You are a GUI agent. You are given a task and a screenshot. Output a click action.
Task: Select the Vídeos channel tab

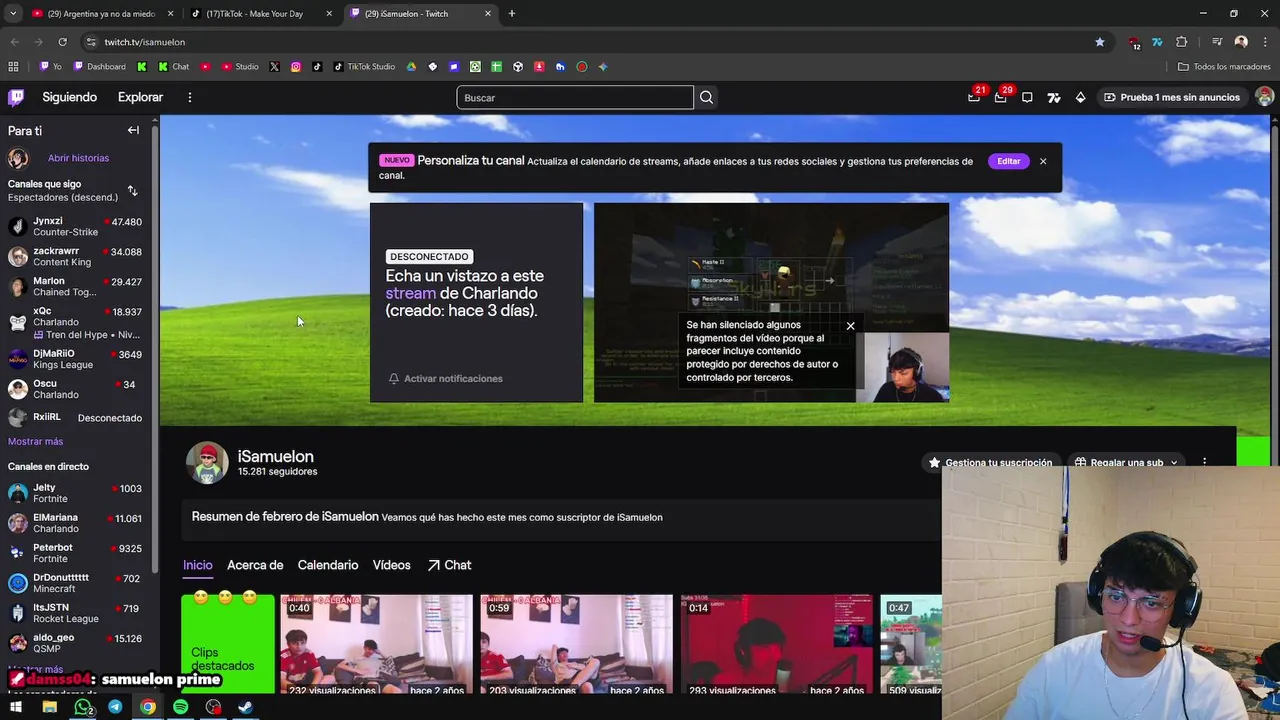click(x=391, y=565)
